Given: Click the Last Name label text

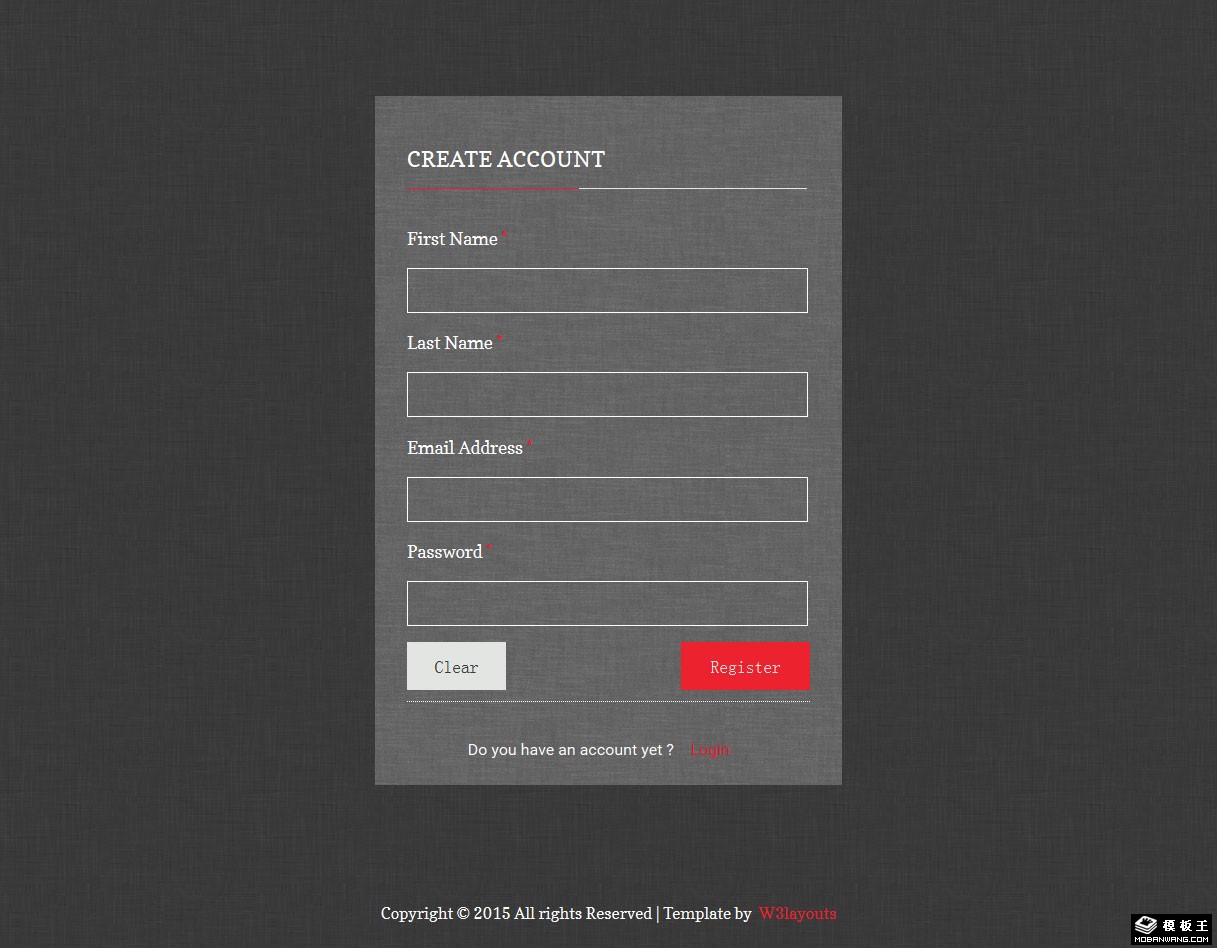Looking at the screenshot, I should pos(450,343).
